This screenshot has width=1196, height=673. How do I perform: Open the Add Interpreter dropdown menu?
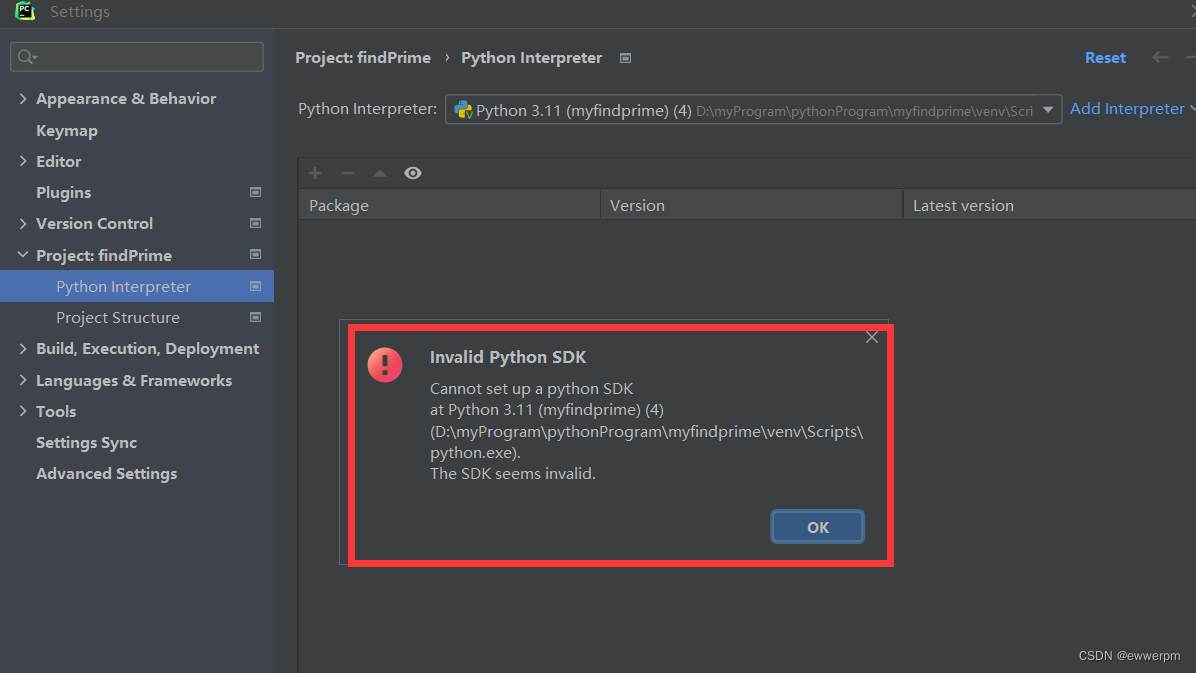point(1128,108)
